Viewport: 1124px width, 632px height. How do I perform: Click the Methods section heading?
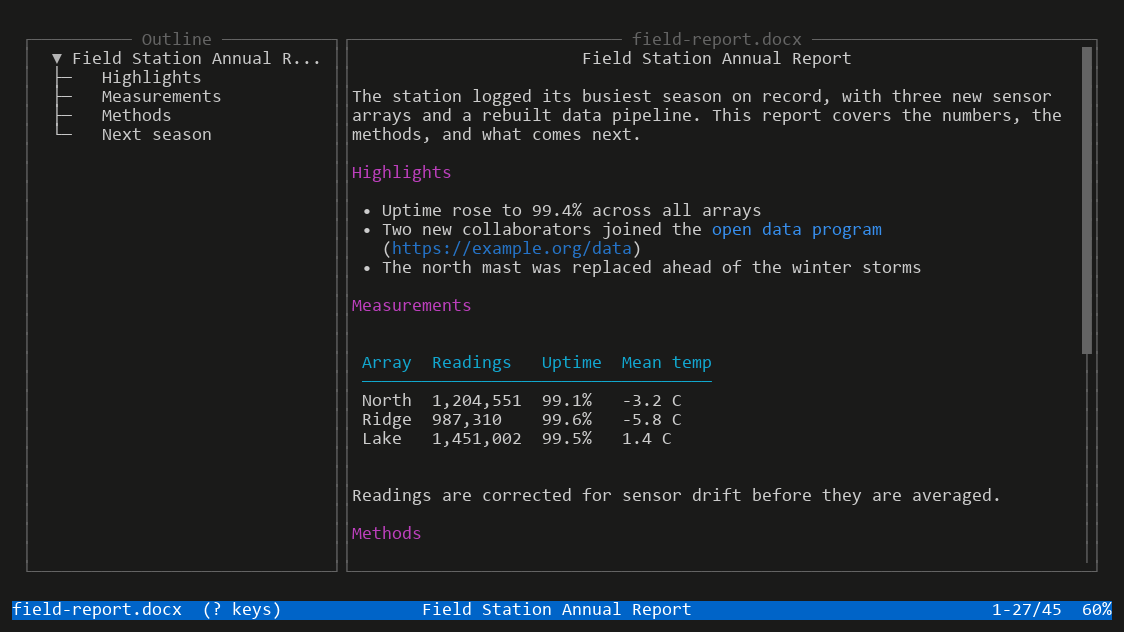[x=386, y=533]
